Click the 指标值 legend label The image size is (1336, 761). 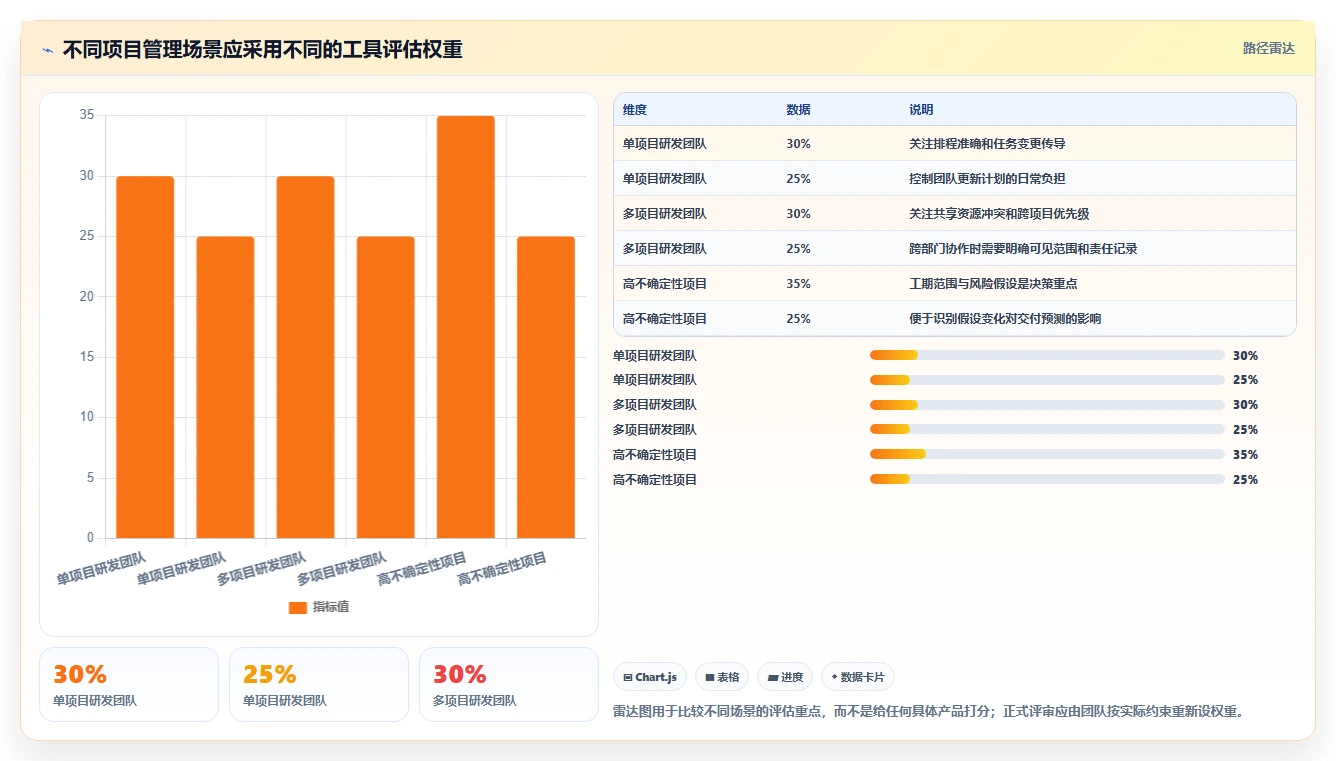[330, 607]
